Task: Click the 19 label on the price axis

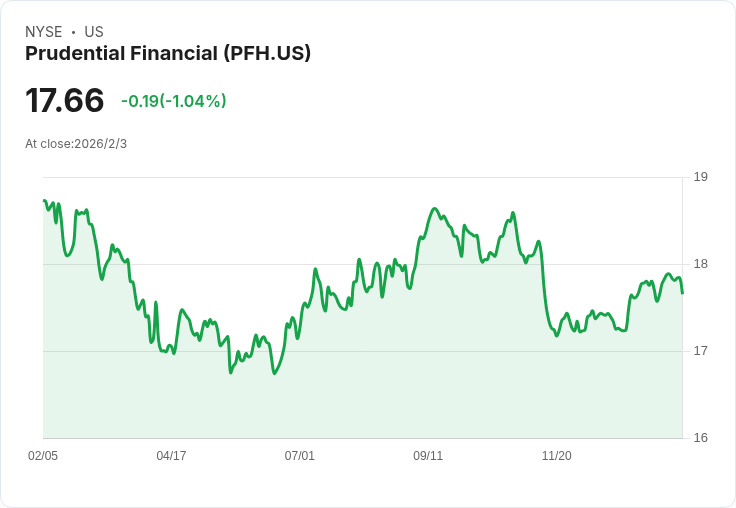Action: click(x=701, y=178)
